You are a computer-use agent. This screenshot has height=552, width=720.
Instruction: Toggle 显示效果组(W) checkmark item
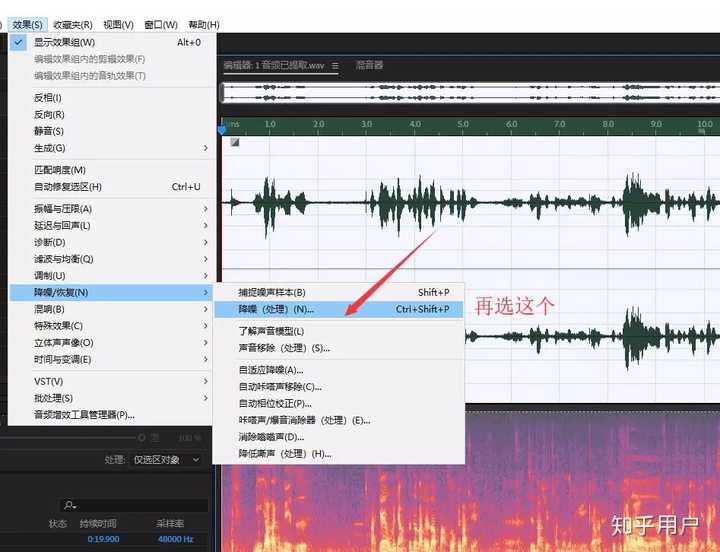(112, 42)
